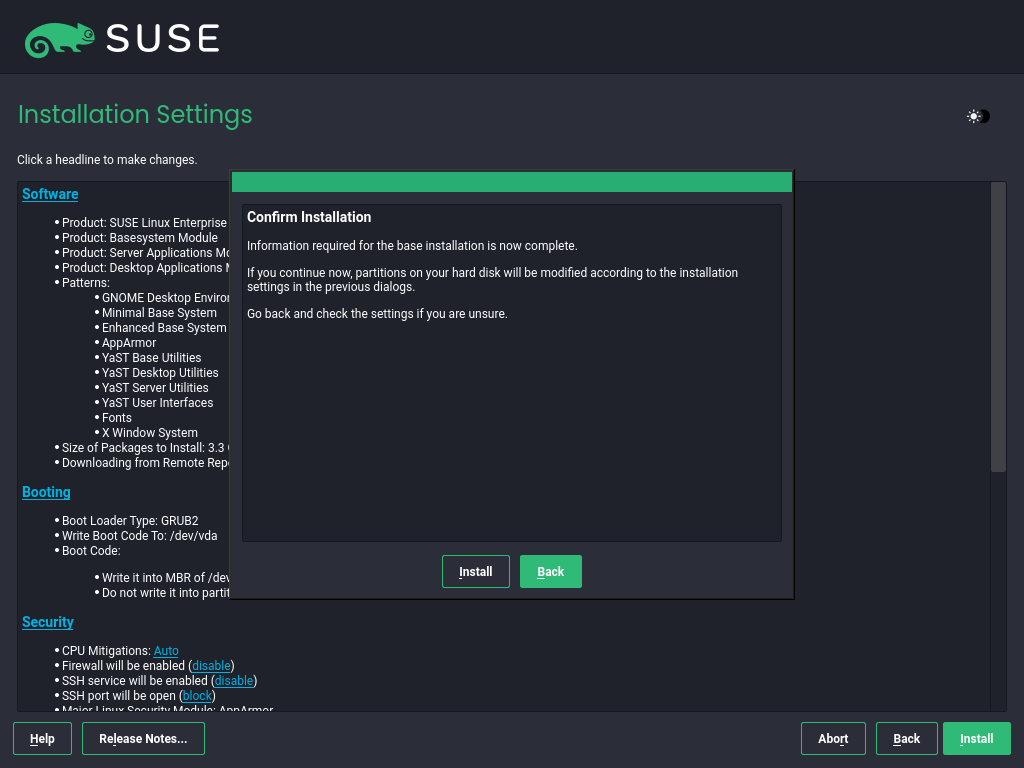Screen dimensions: 1024x768
Task: Open the Booting settings headline
Action: pos(46,492)
